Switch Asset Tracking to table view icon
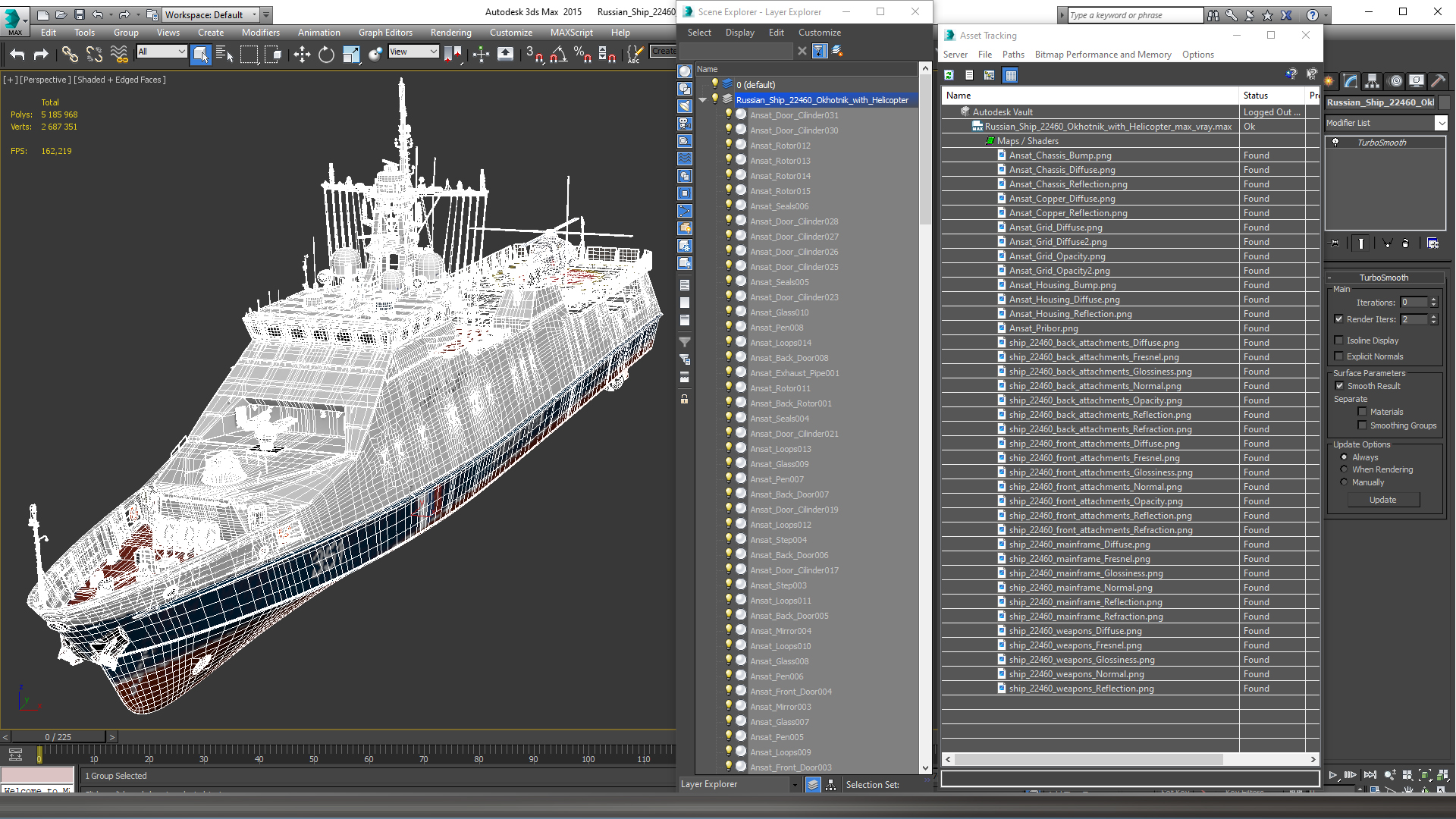The image size is (1456, 819). coord(1010,75)
